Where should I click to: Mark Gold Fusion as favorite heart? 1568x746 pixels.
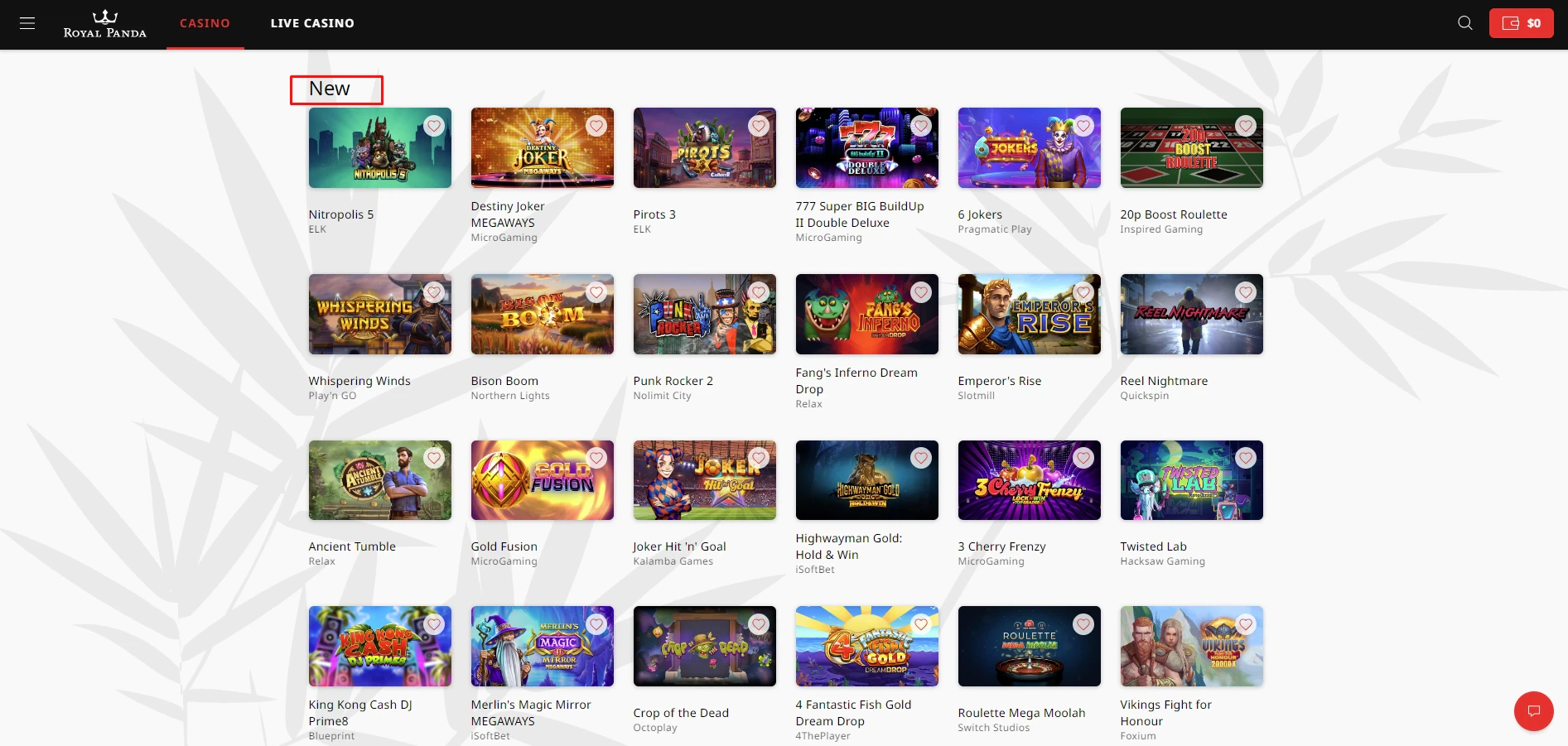pyautogui.click(x=596, y=458)
